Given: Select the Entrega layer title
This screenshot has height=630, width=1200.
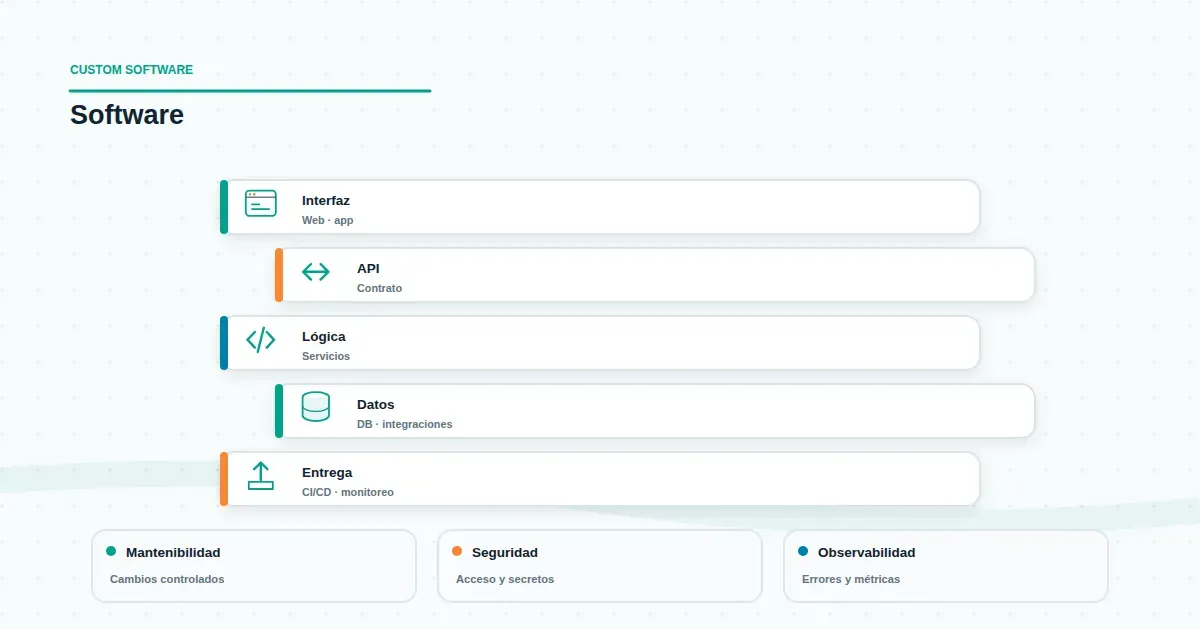Looking at the screenshot, I should point(327,473).
